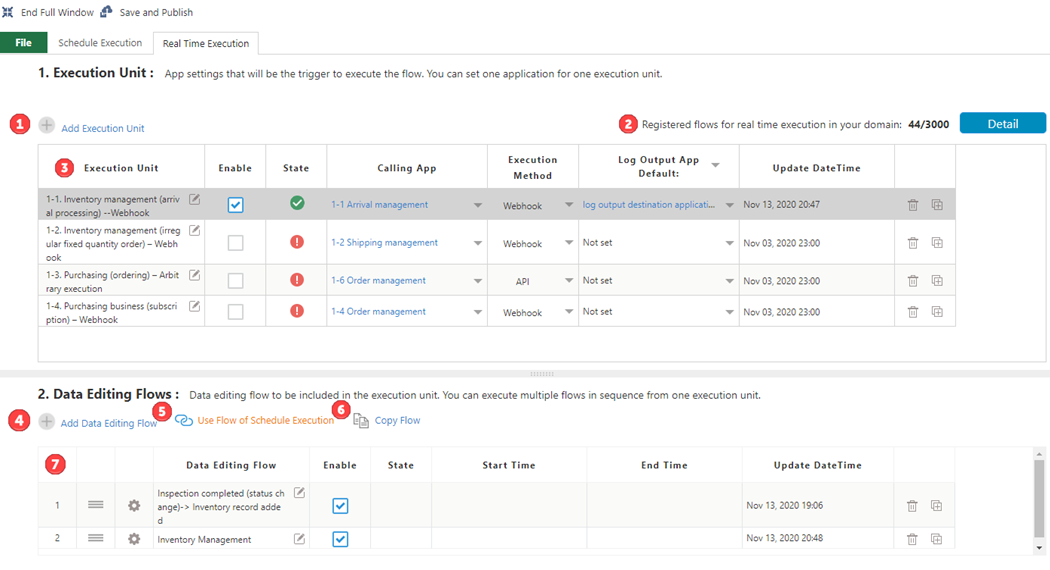Click Copy Flow link
Viewport: 1050px width, 570px height.
point(397,421)
